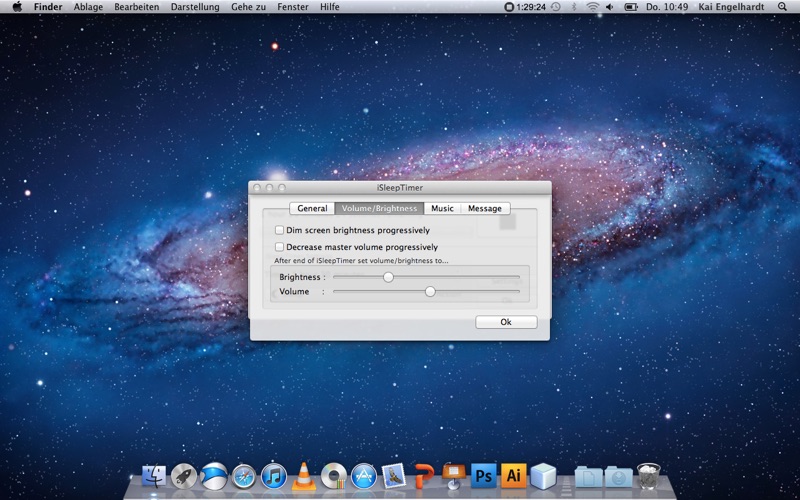Launch Launchpad rocket icon in Dock
The image size is (800, 500).
tap(184, 476)
